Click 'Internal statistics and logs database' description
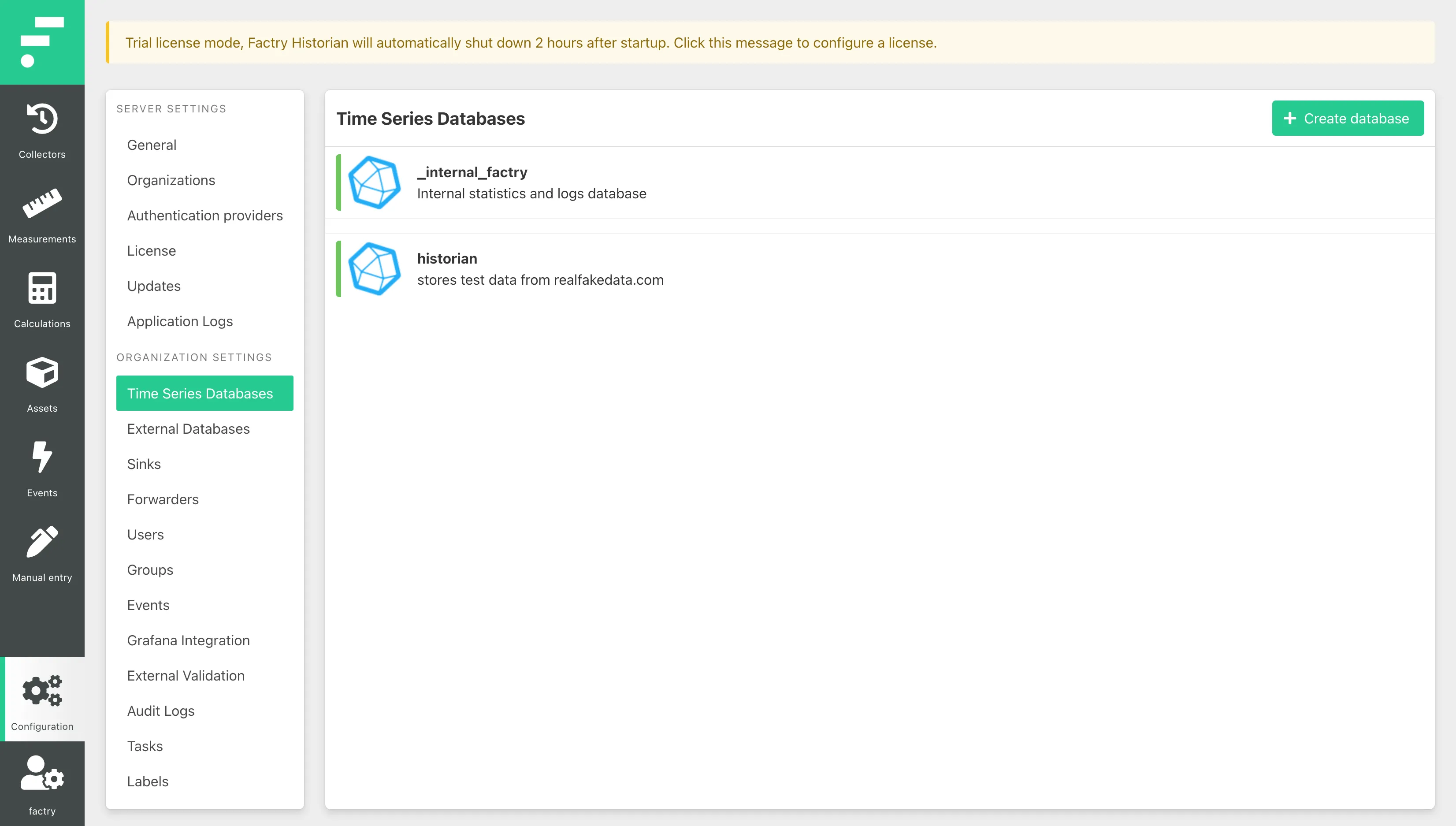Screen dimensions: 1456x826 531,193
